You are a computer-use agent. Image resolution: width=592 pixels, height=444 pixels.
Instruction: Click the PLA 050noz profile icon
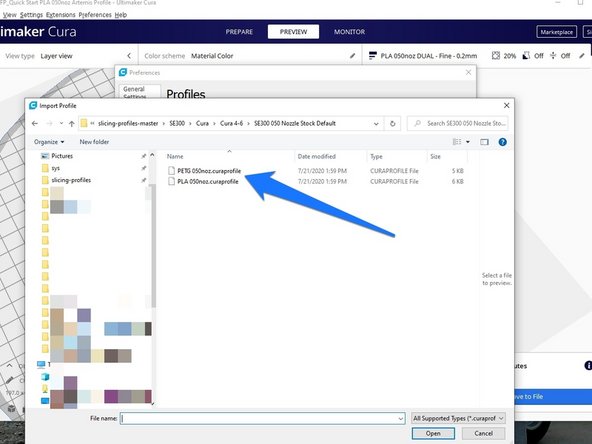pyautogui.click(x=372, y=56)
